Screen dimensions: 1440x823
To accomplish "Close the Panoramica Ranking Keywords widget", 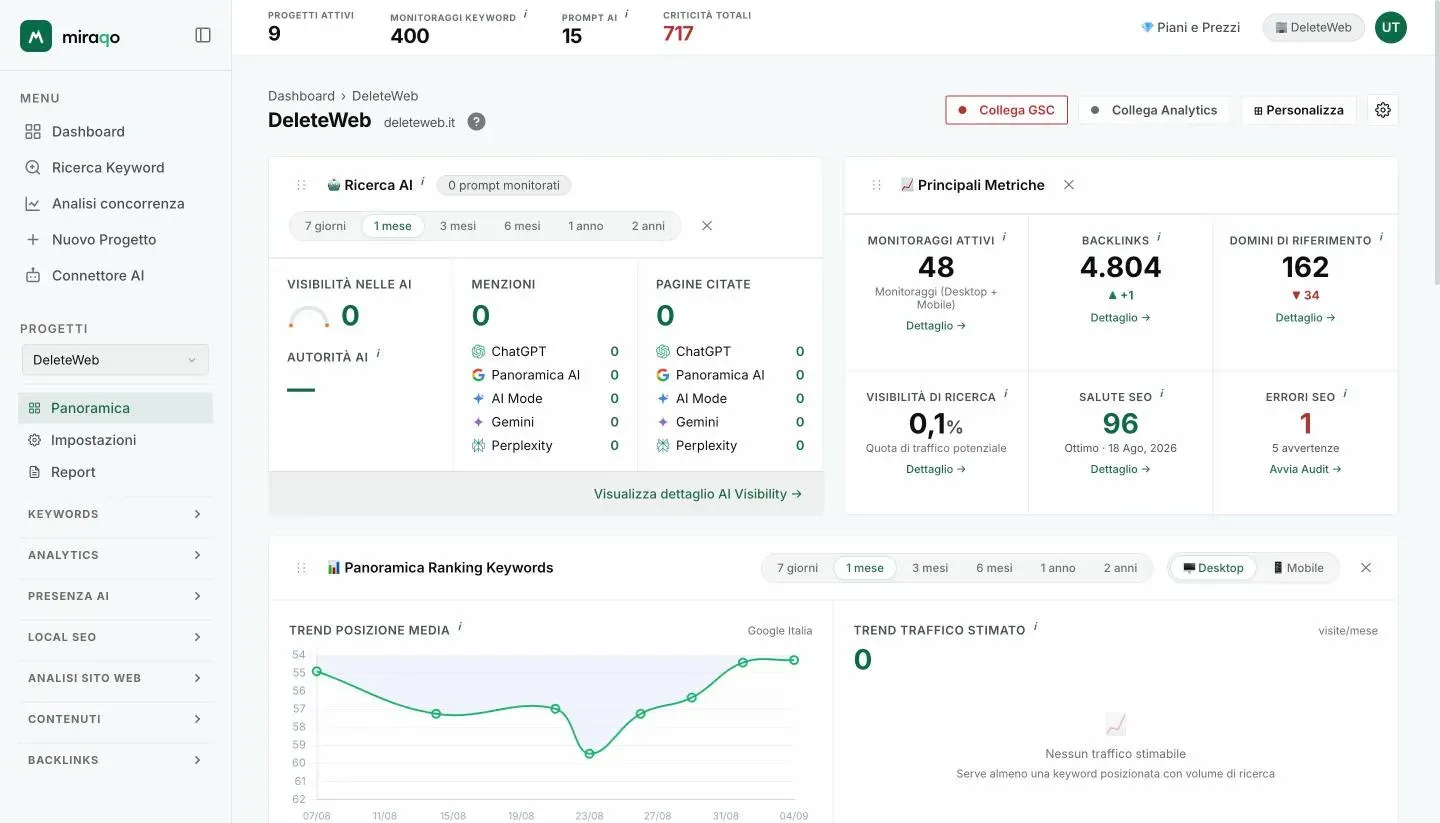I will tap(1366, 568).
